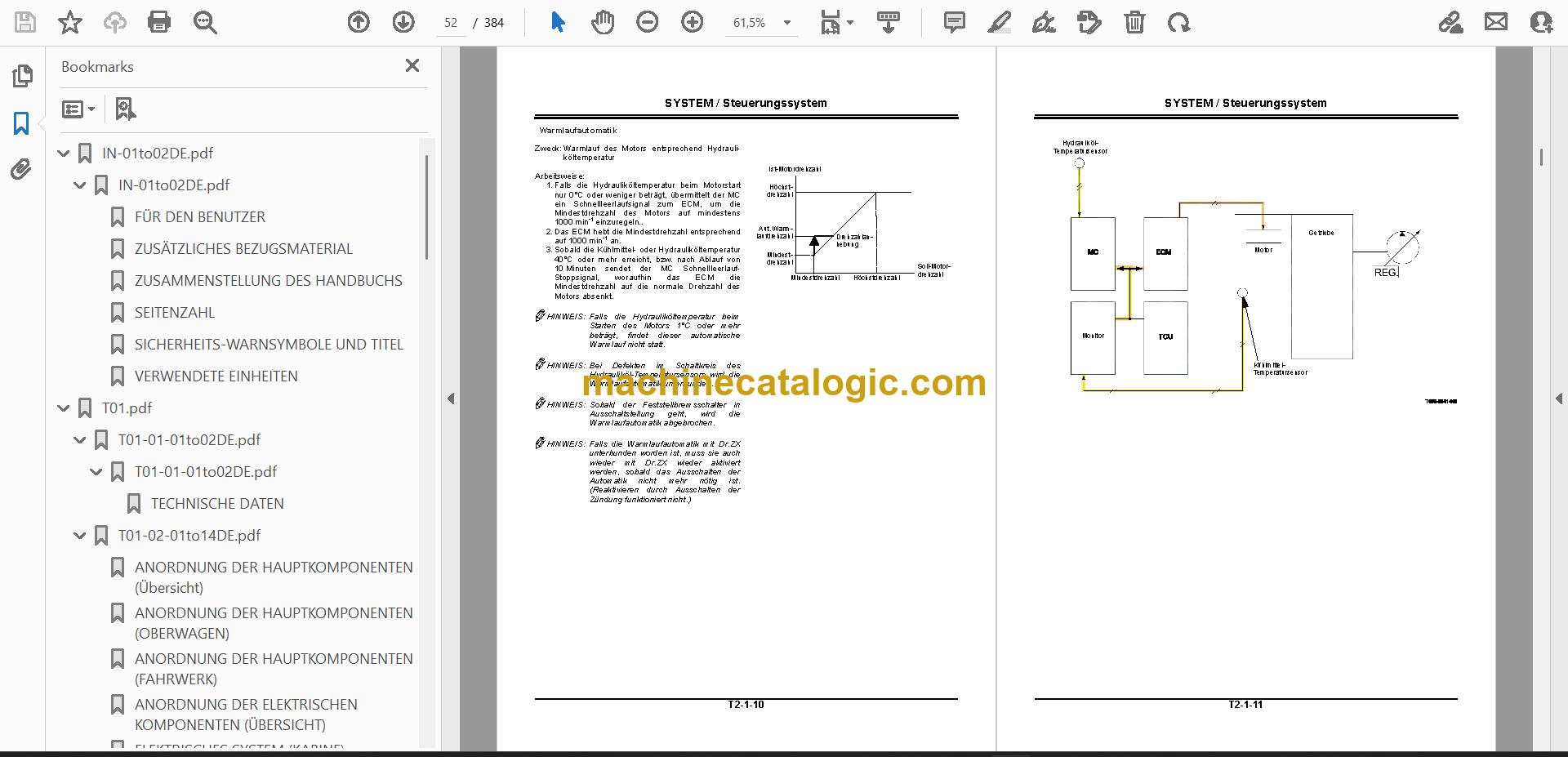Click the Zoom out minus icon

point(648,22)
